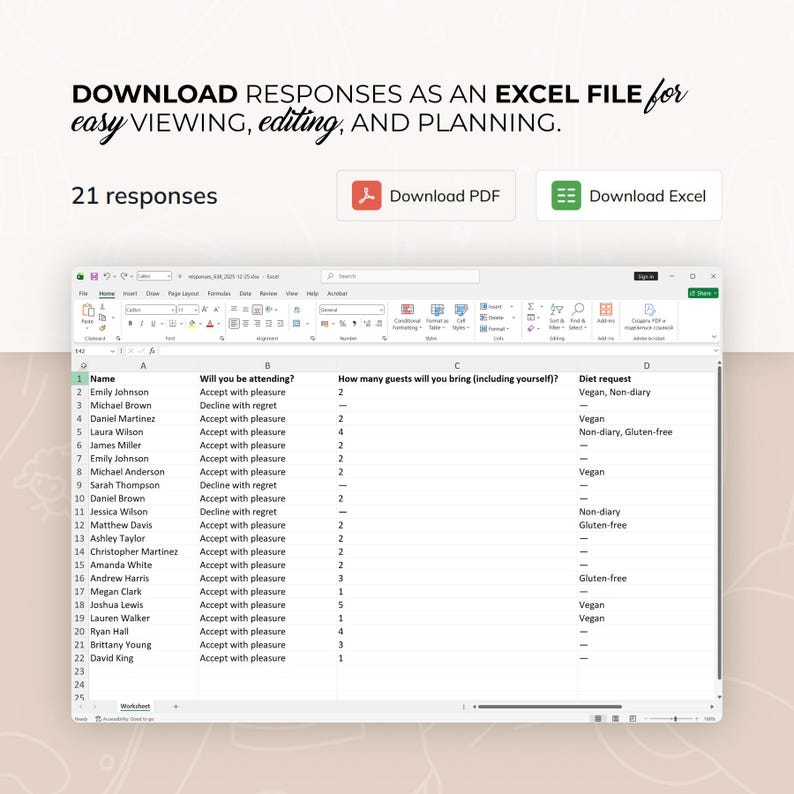Click the Format Painter brush icon
The height and width of the screenshot is (794, 794).
pyautogui.click(x=102, y=329)
